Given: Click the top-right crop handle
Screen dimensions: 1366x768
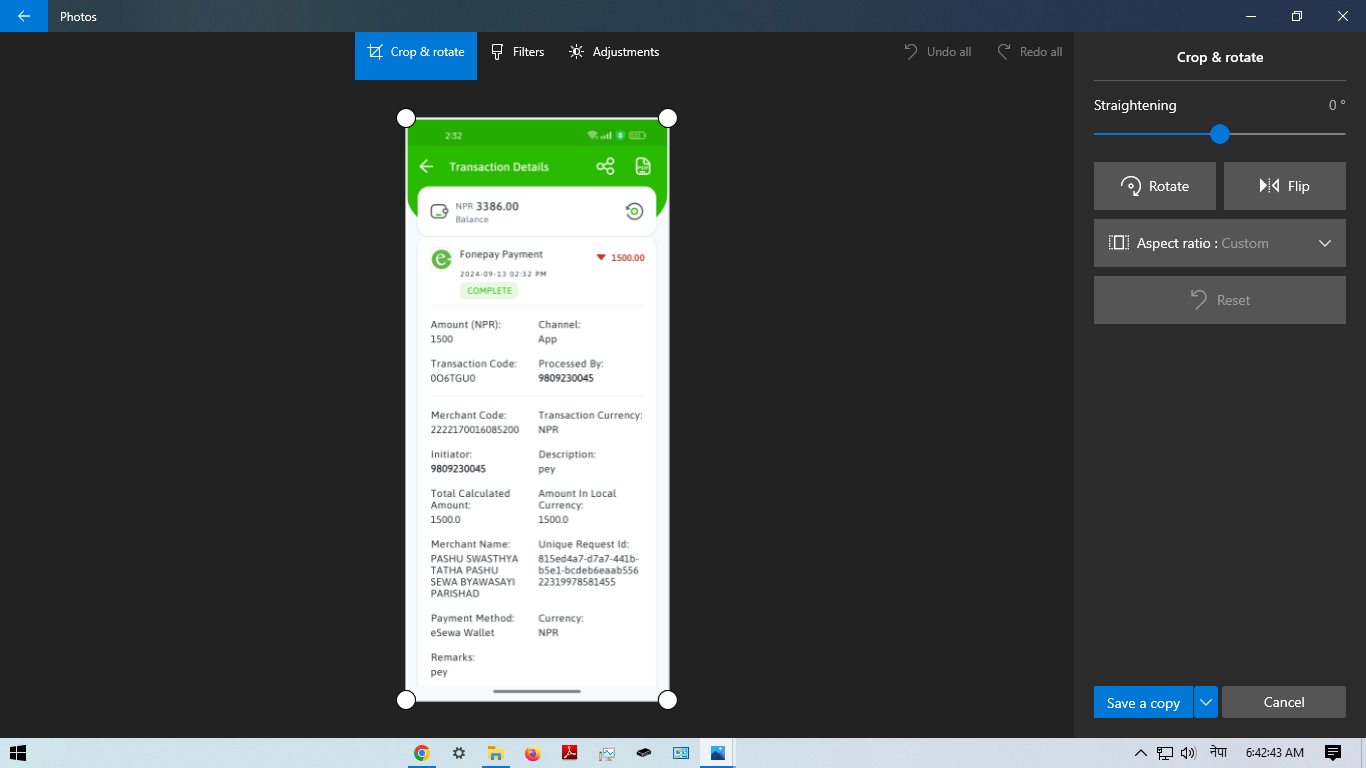Looking at the screenshot, I should point(668,118).
